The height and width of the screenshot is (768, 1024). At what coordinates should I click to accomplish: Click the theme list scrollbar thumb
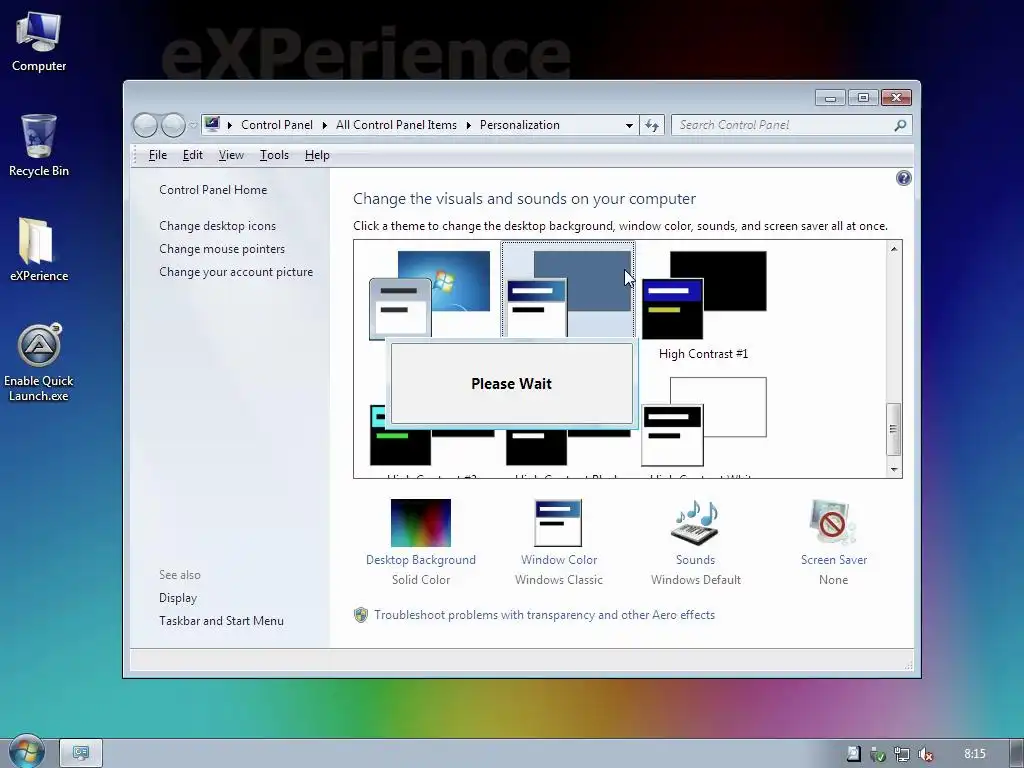(893, 429)
